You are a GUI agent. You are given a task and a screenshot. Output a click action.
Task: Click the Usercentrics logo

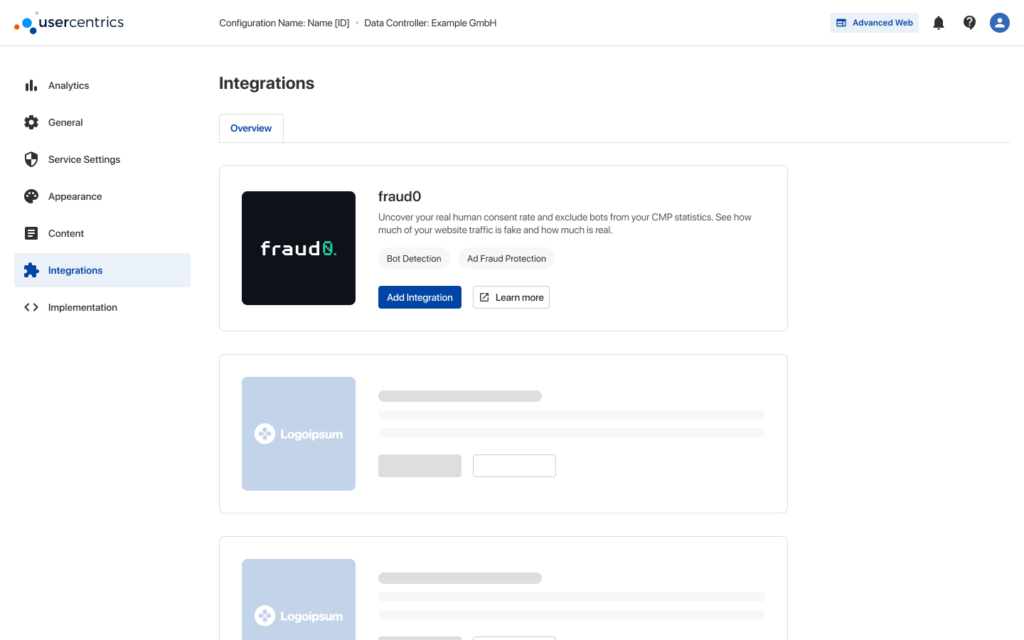point(68,22)
